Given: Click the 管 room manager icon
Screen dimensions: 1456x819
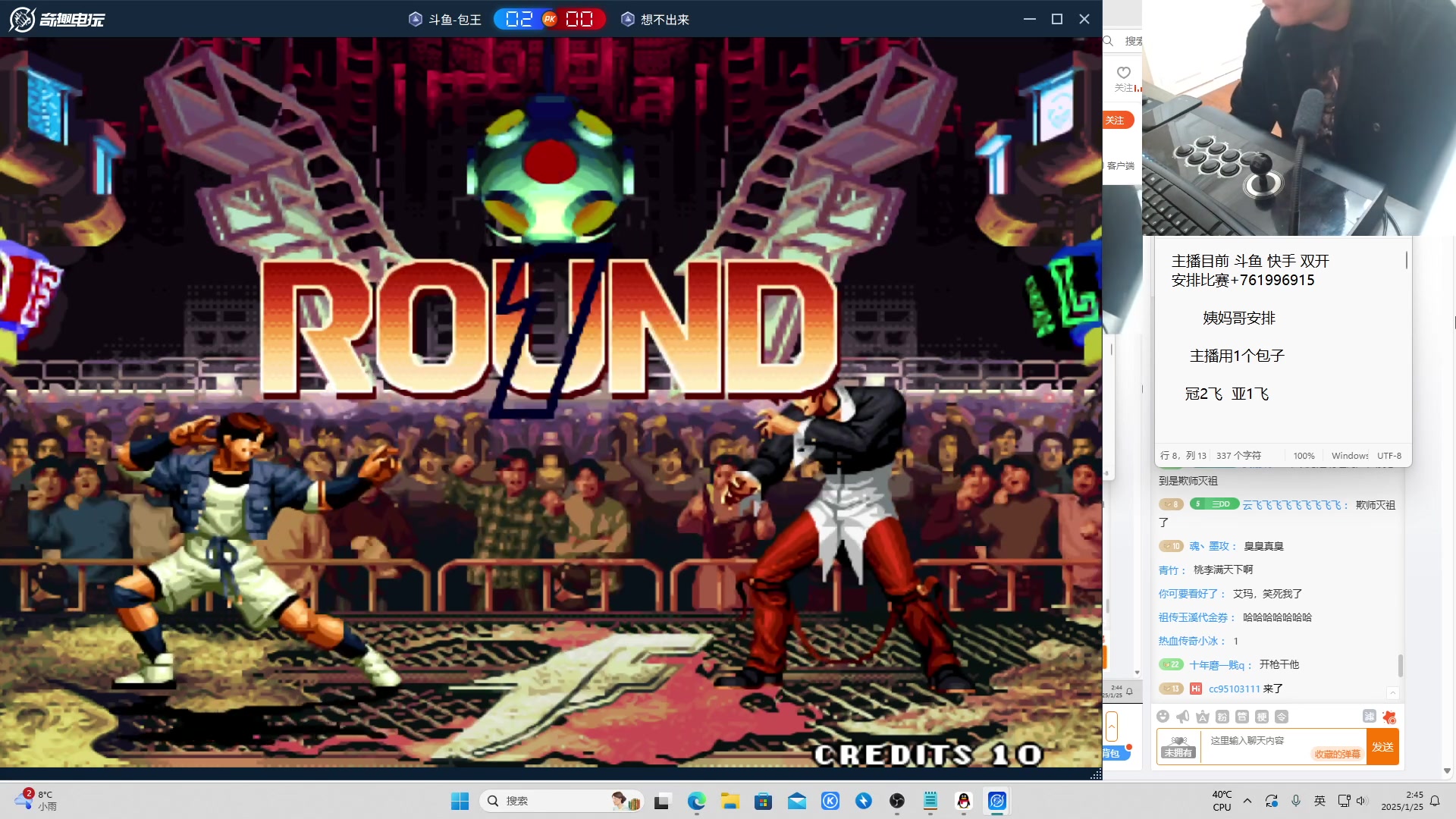Looking at the screenshot, I should [1242, 717].
